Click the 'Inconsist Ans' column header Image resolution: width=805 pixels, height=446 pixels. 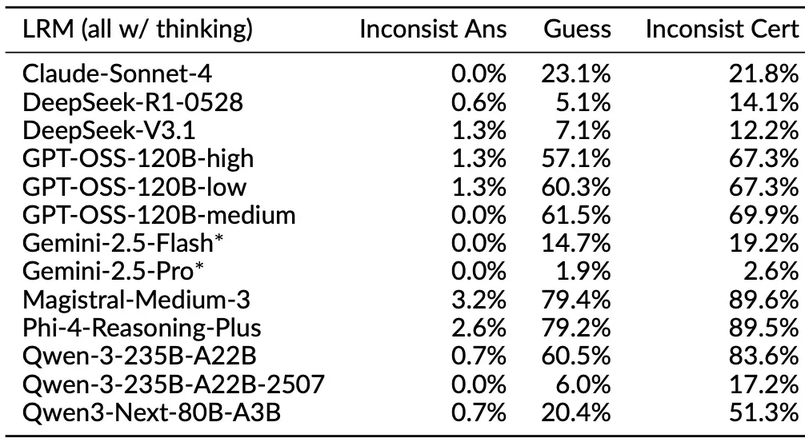pyautogui.click(x=433, y=30)
